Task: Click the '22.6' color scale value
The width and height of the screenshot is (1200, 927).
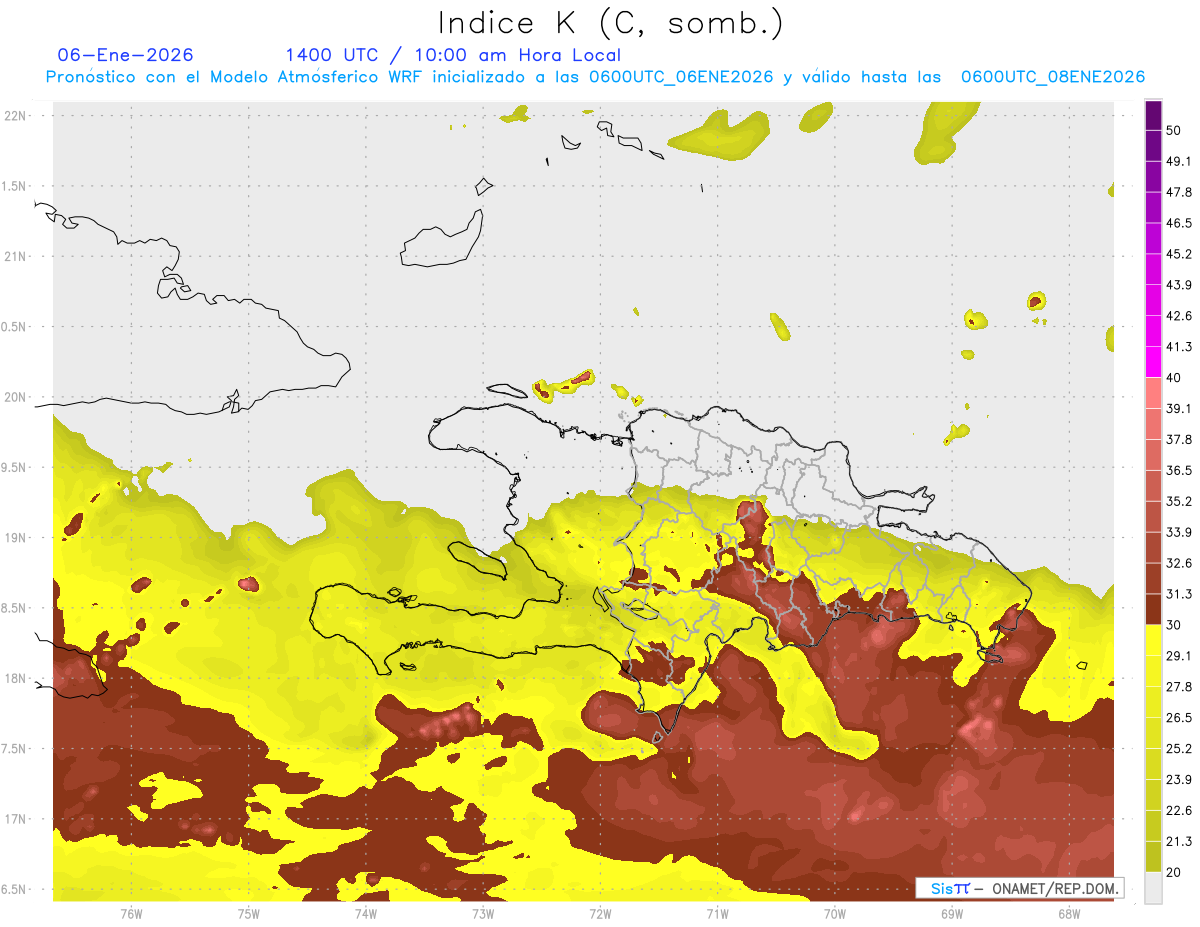Action: (1179, 811)
